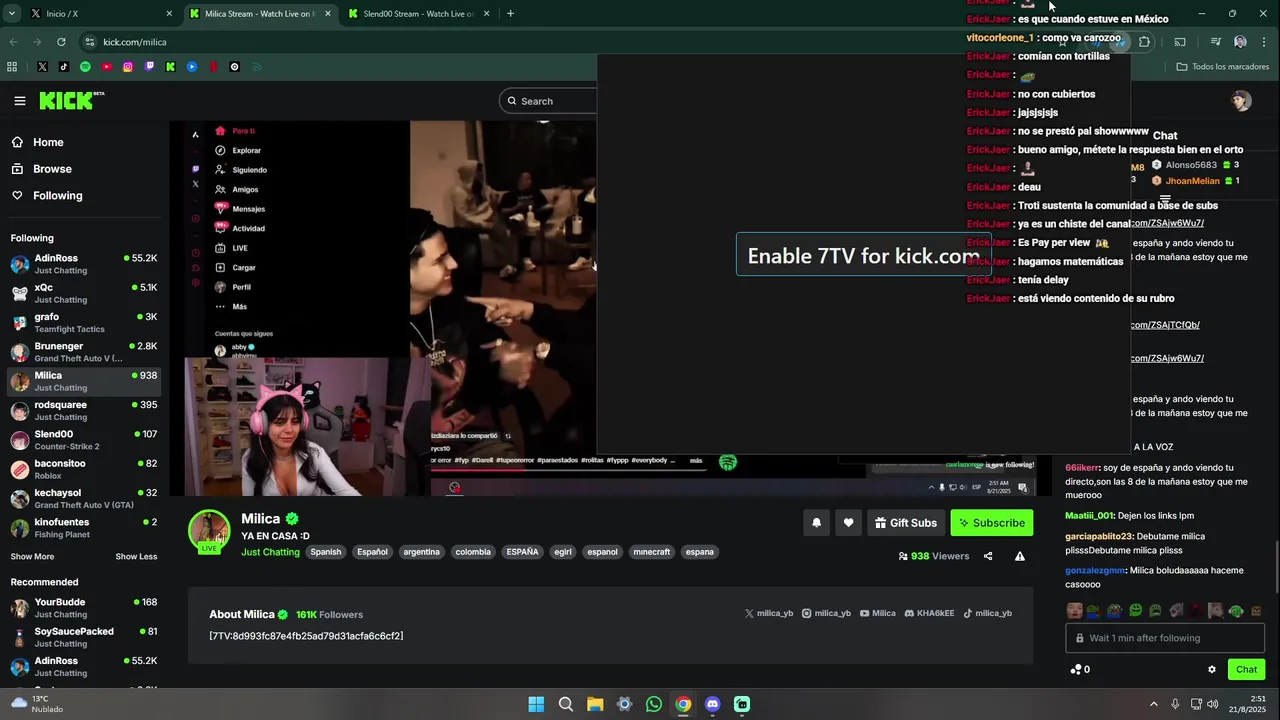Viewport: 1280px width, 720px height.
Task: Share the Milica stream
Action: coord(988,556)
